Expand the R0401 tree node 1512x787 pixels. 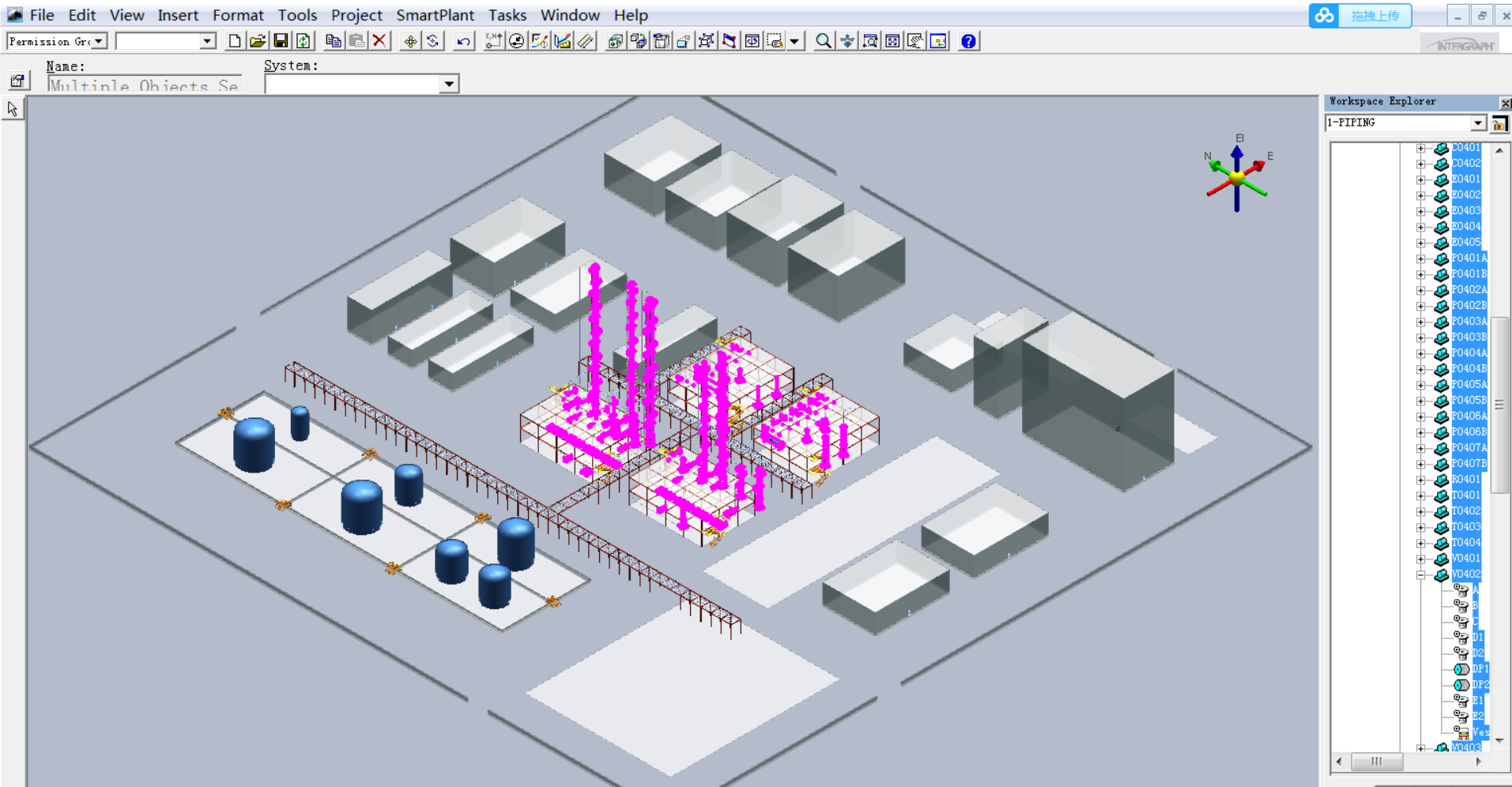1420,480
